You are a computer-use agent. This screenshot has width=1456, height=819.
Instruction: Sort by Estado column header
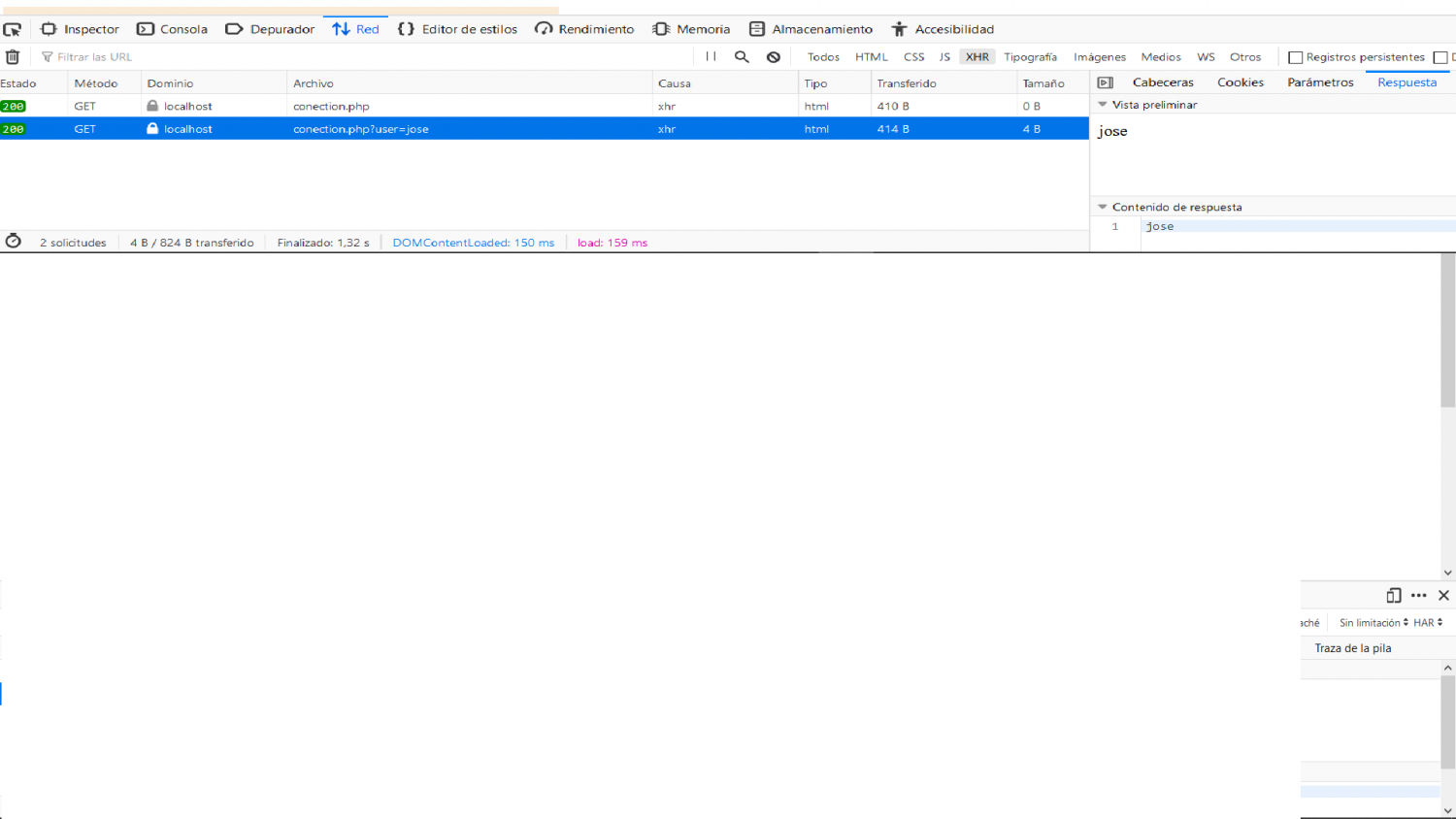point(33,83)
